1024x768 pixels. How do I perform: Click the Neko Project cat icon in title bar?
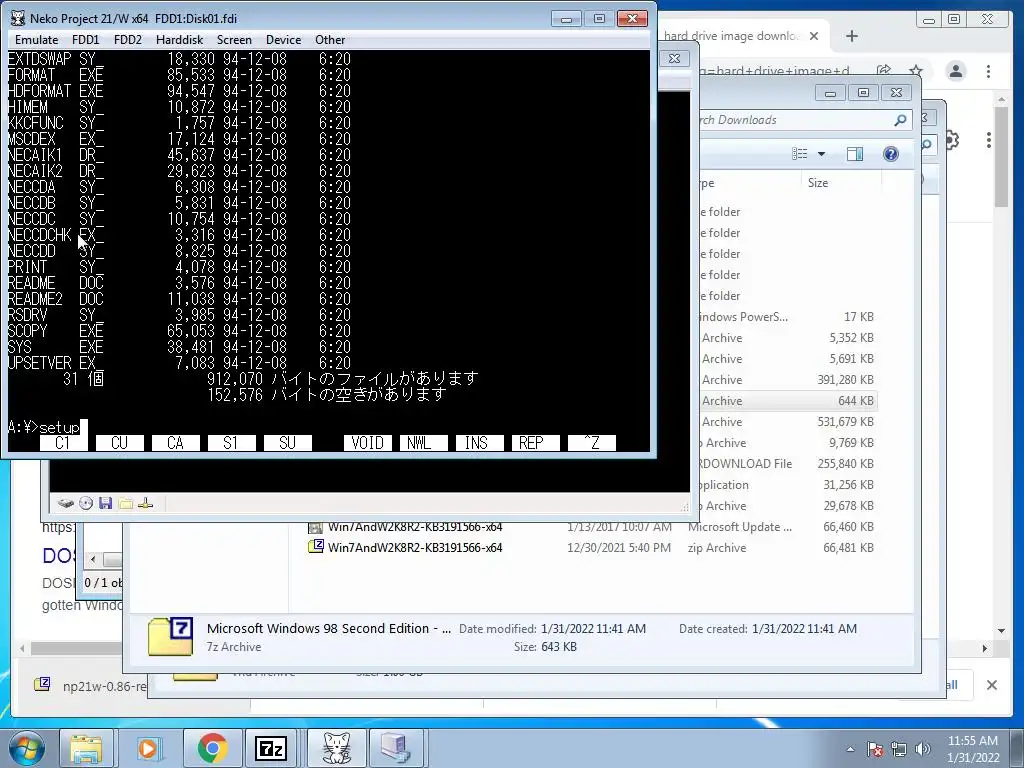click(18, 18)
